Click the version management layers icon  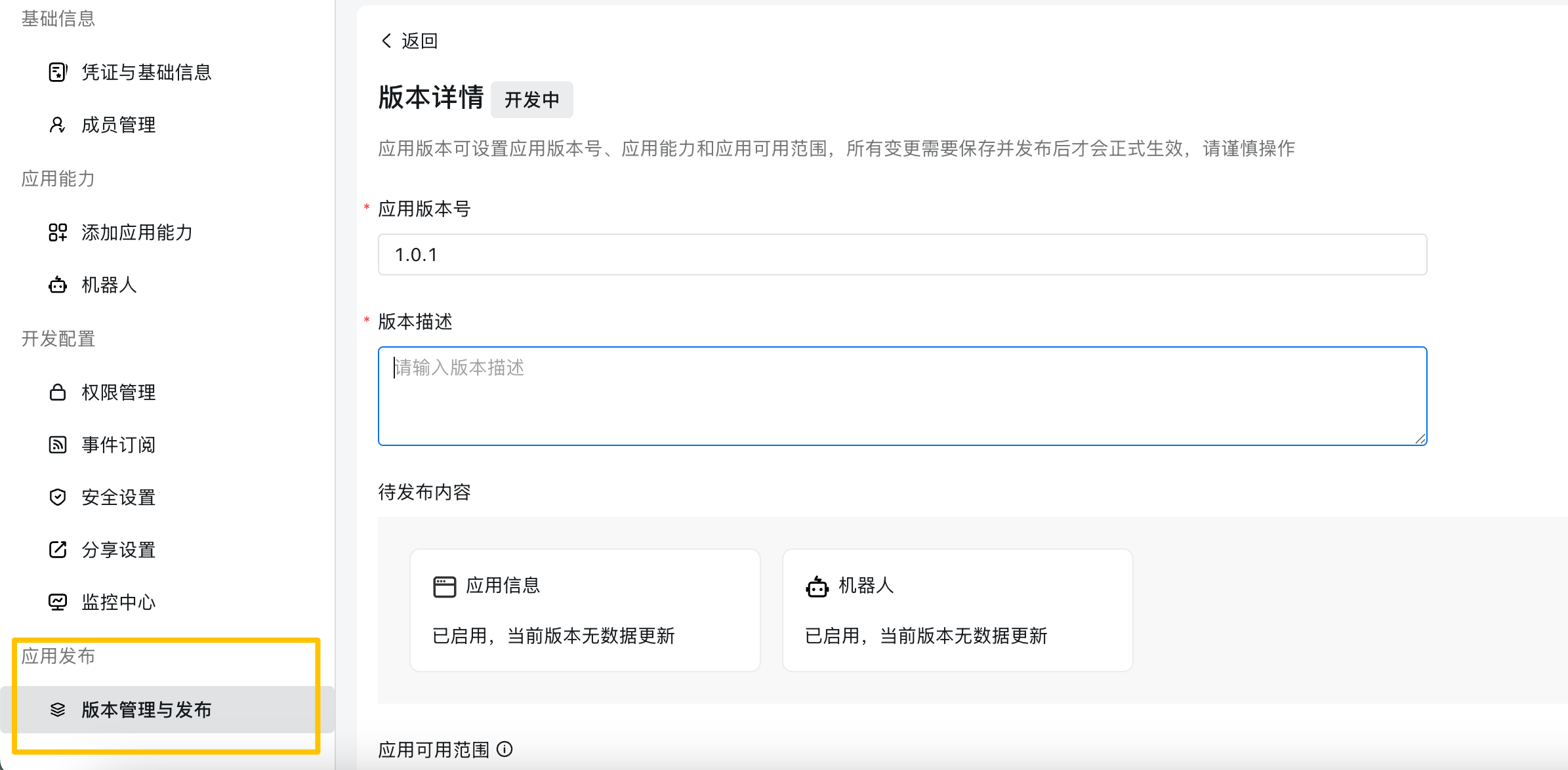tap(58, 710)
